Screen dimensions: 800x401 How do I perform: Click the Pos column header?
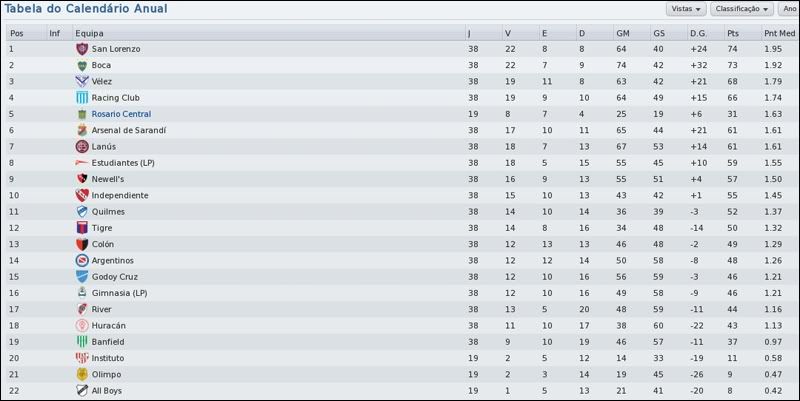point(16,33)
